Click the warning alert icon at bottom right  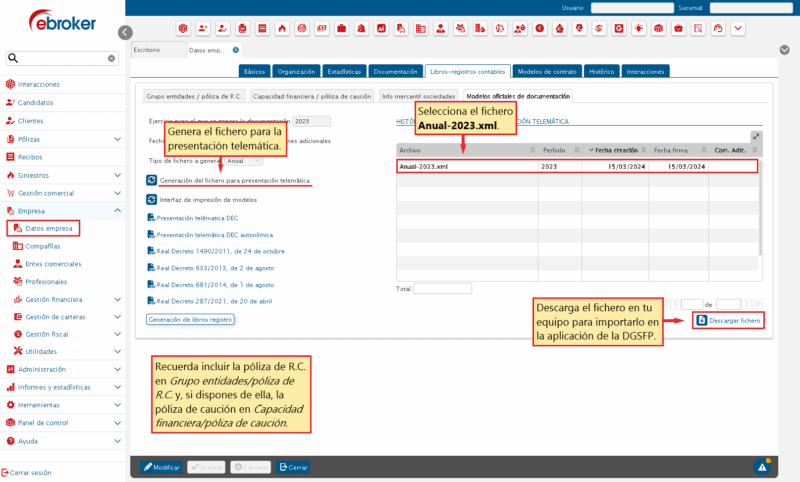(762, 466)
